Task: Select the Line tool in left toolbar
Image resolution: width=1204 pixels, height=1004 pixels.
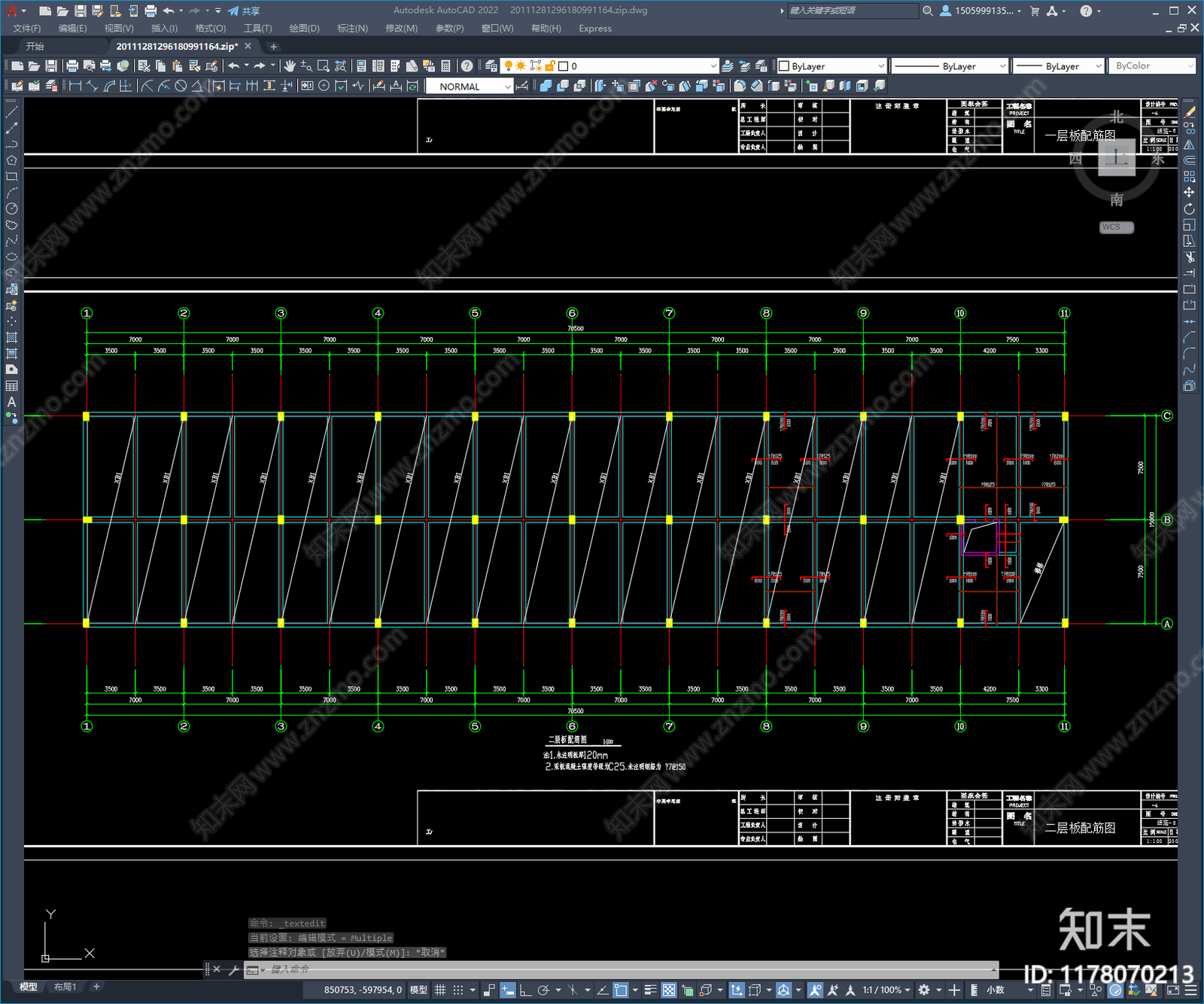Action: pos(11,112)
